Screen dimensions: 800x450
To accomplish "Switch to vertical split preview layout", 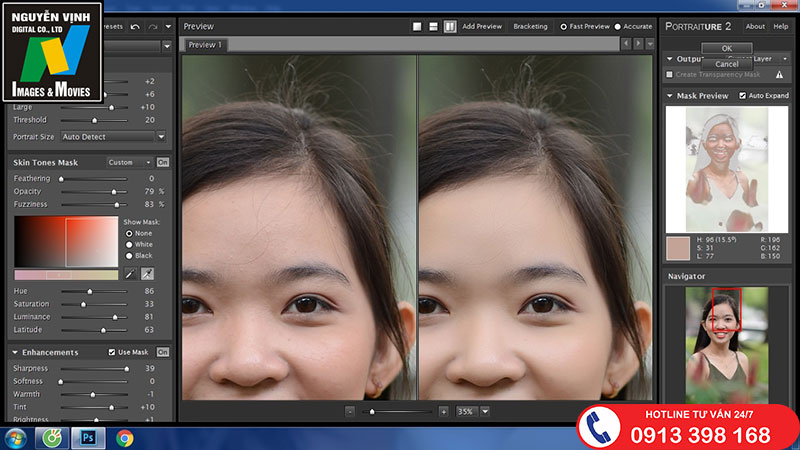I will (x=449, y=27).
